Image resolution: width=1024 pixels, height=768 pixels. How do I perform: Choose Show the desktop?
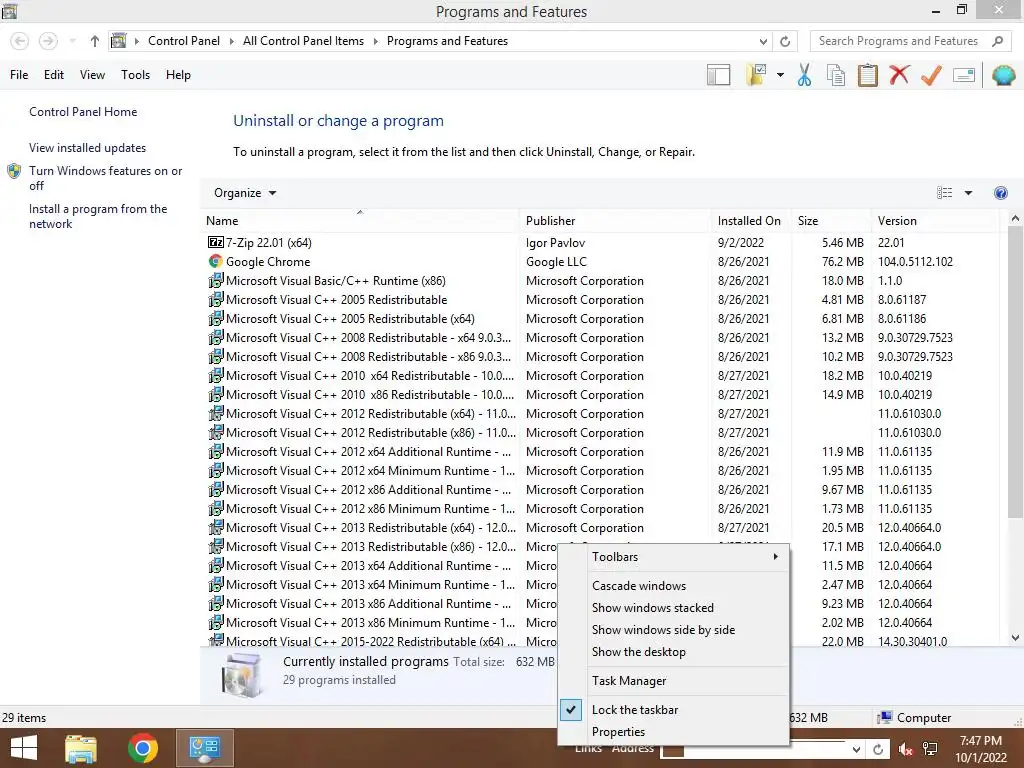[x=673, y=652]
